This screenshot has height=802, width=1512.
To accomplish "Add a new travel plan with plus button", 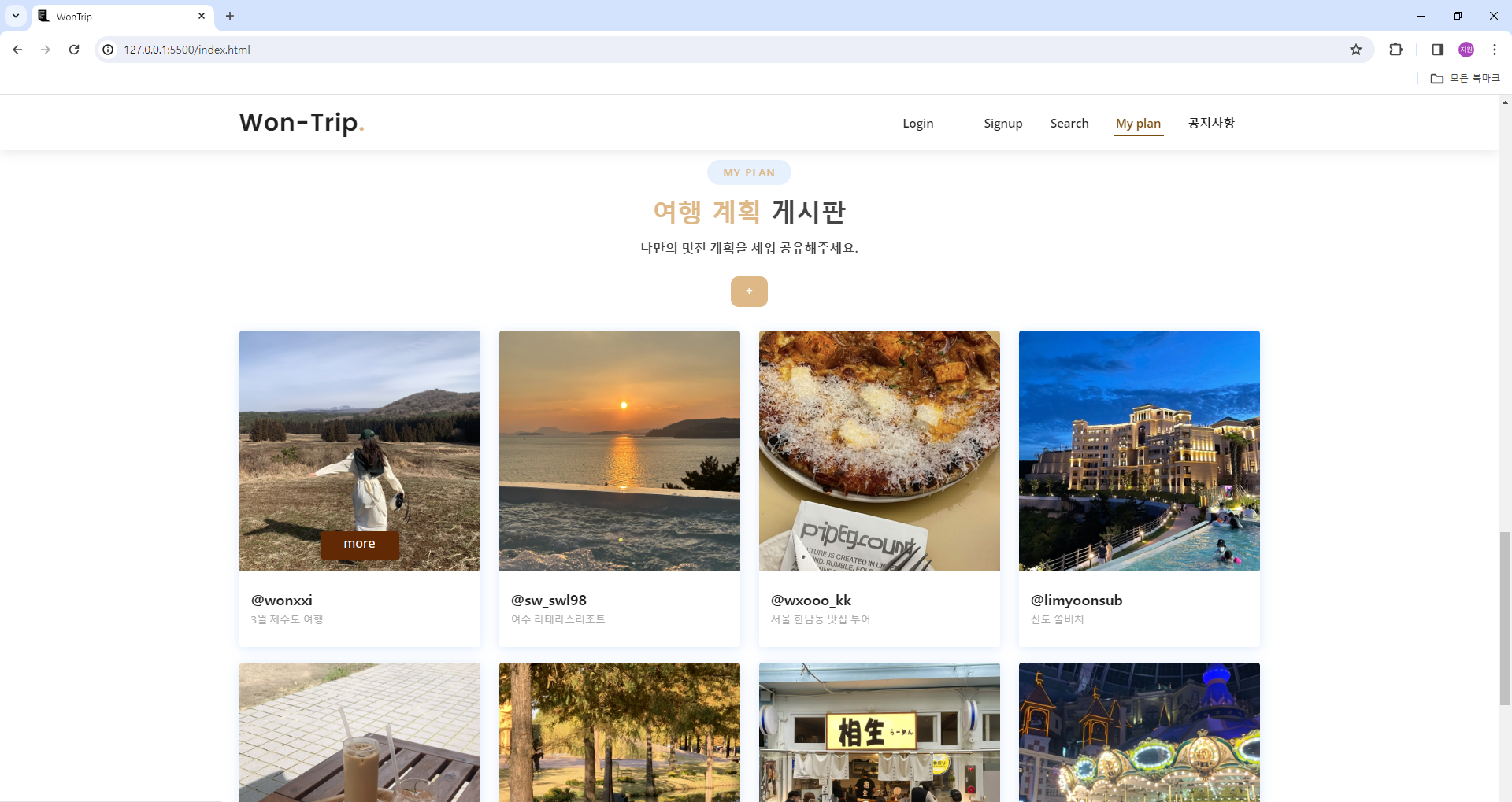I will click(749, 291).
